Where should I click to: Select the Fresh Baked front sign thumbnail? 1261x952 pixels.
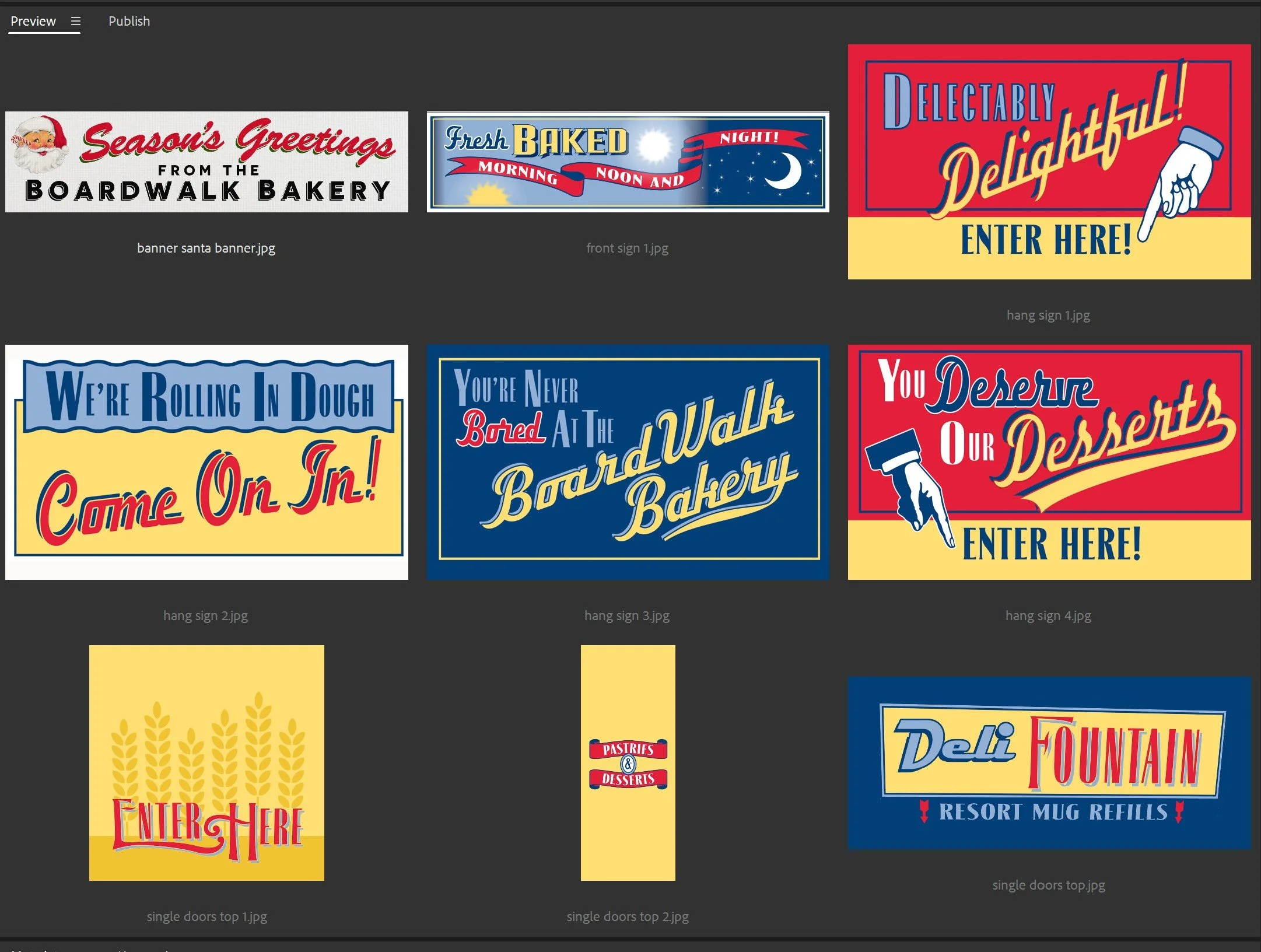coord(628,162)
